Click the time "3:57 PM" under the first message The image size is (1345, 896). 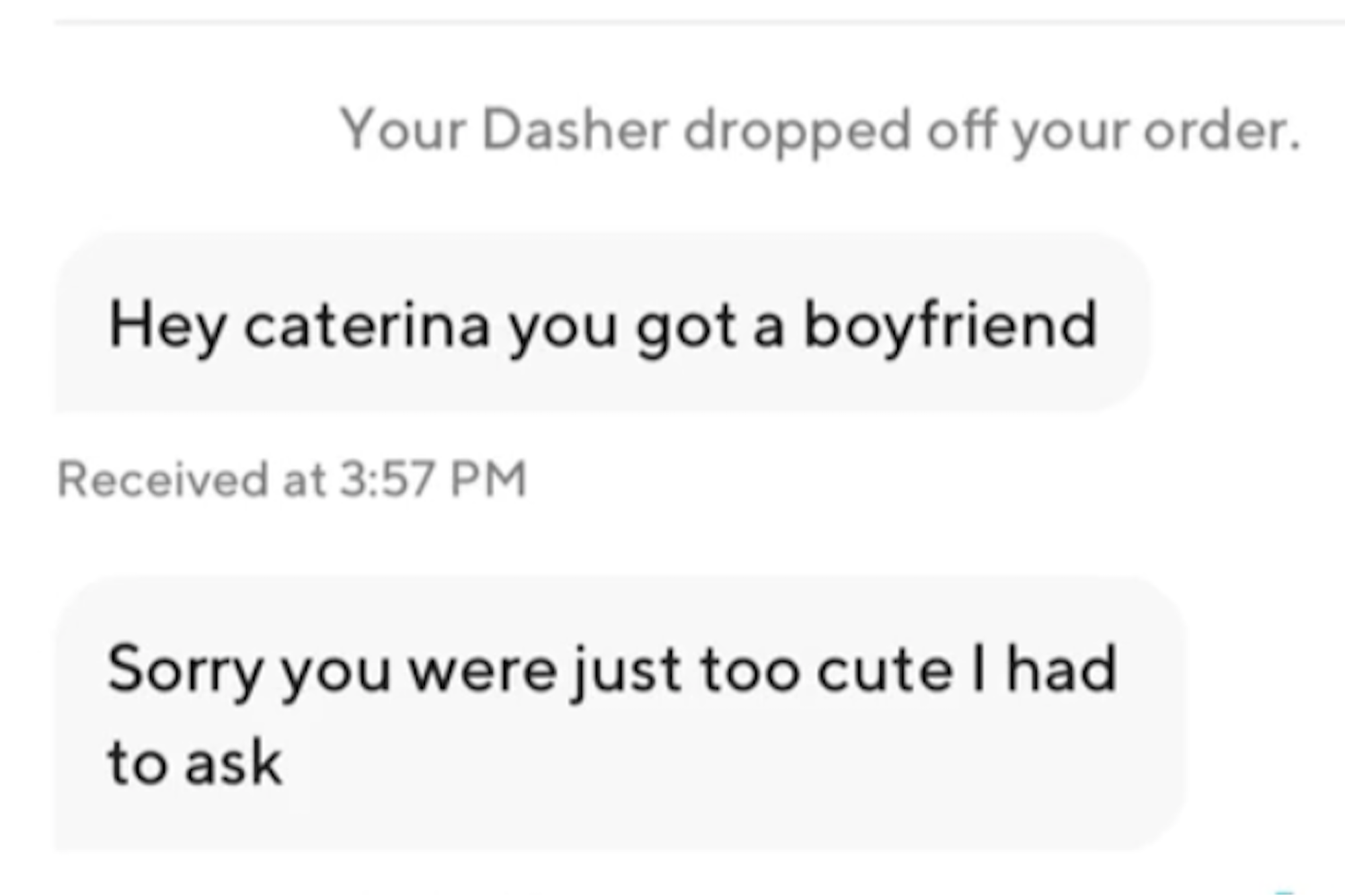coord(432,479)
